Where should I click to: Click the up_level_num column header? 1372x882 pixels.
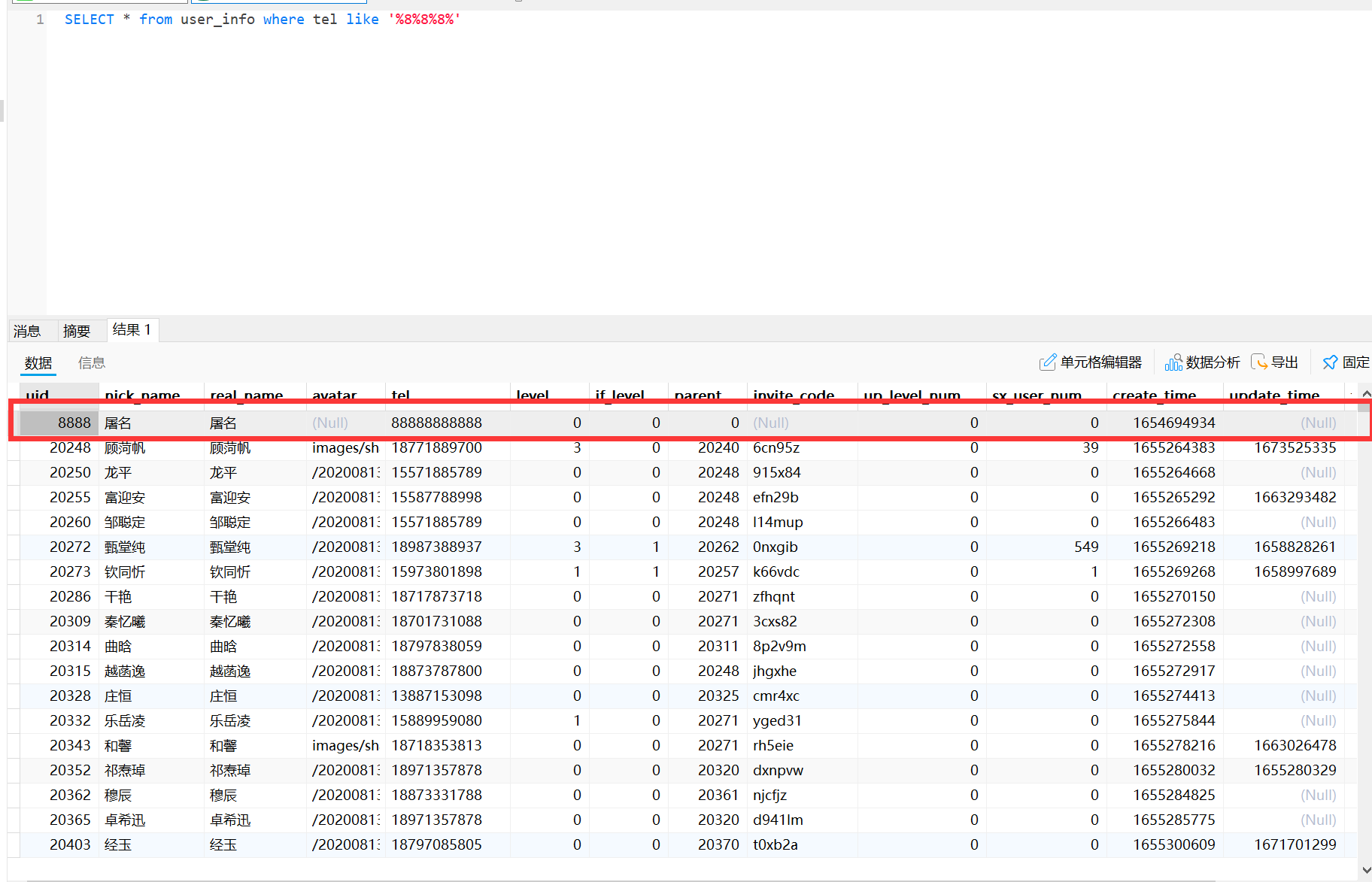pyautogui.click(x=921, y=396)
